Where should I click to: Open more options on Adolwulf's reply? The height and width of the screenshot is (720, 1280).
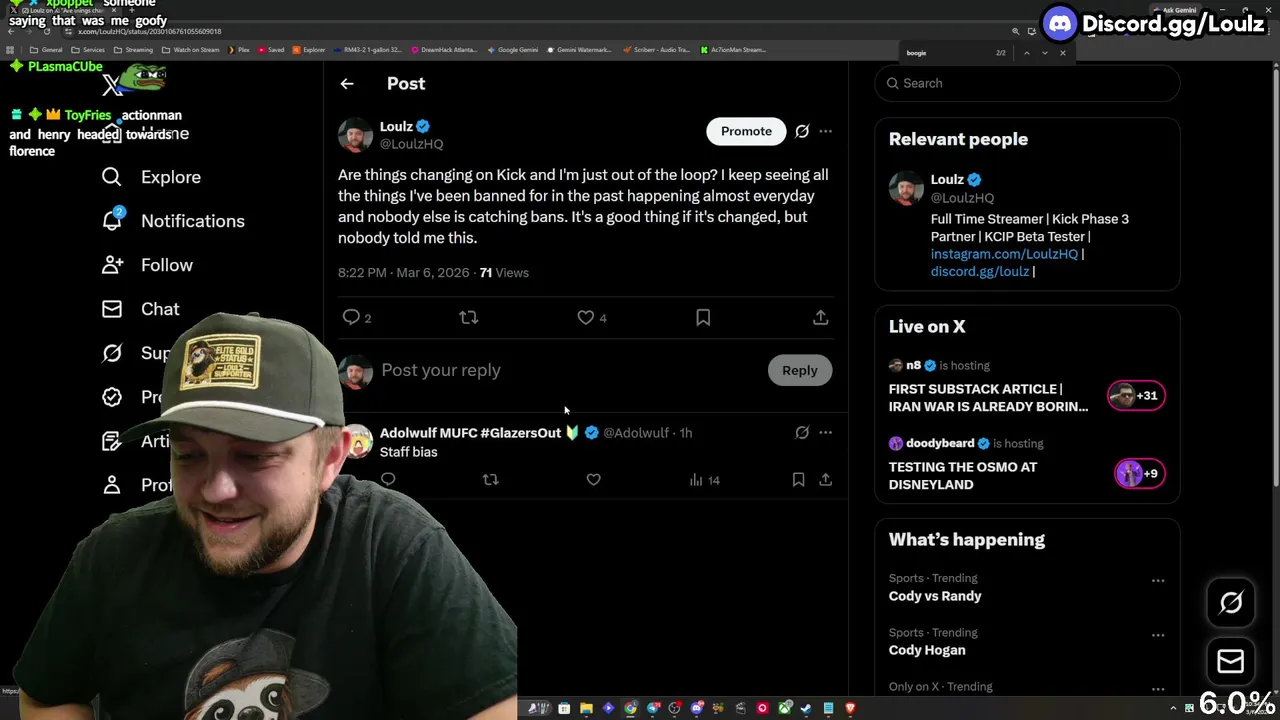tap(825, 433)
